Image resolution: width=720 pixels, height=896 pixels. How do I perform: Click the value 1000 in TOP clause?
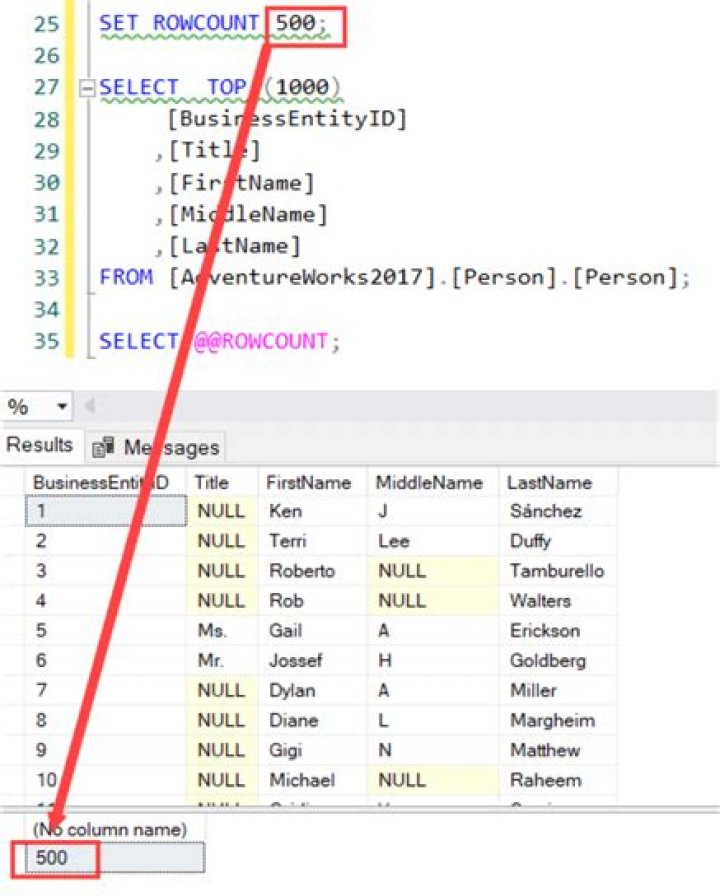[x=302, y=87]
